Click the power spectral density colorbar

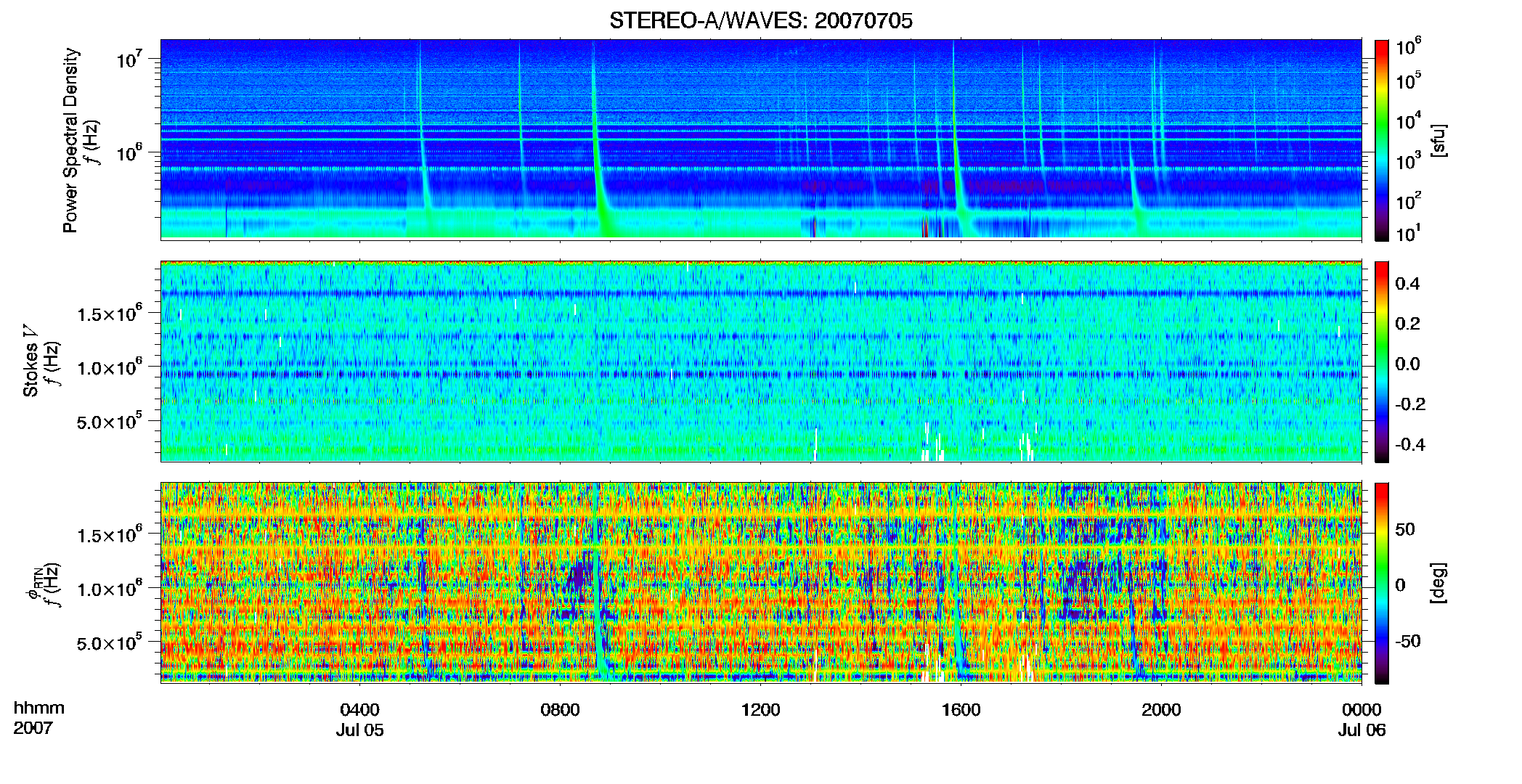pos(1382,140)
